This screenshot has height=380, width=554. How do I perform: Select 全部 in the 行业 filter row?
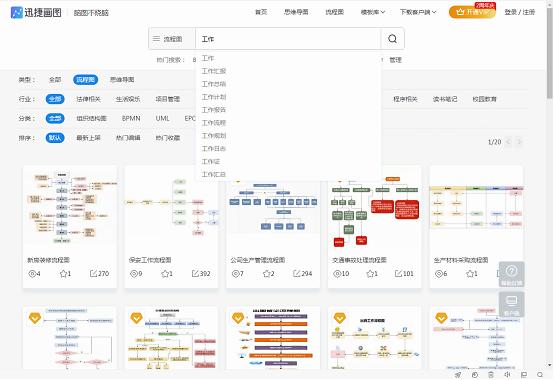click(x=55, y=99)
